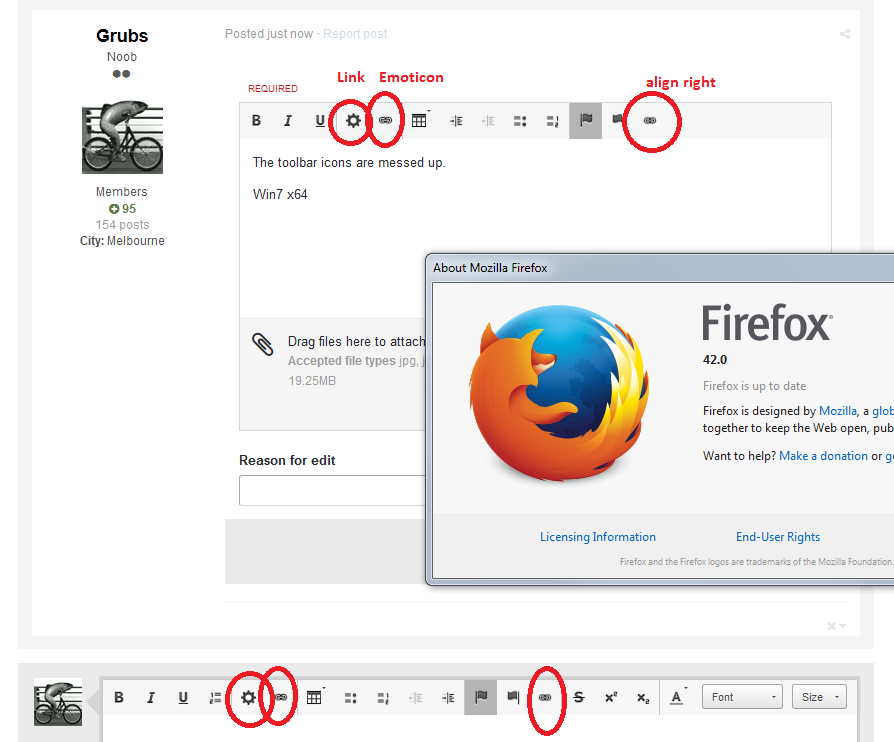This screenshot has height=742, width=894.
Task: Toggle highlighted flag button in post edit toolbar
Action: (x=586, y=120)
